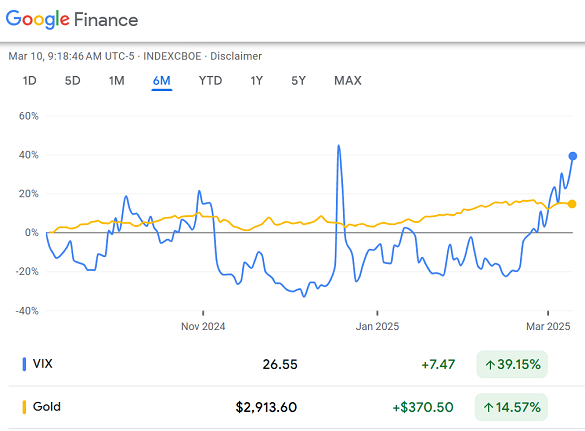Switch to the YTD range tab
585x431 pixels.
point(210,81)
